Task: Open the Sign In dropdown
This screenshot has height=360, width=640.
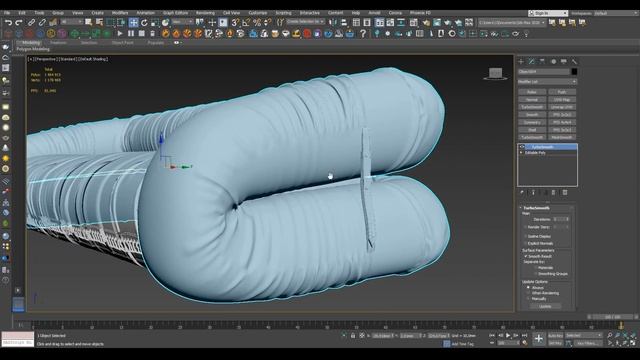Action: [x=548, y=13]
